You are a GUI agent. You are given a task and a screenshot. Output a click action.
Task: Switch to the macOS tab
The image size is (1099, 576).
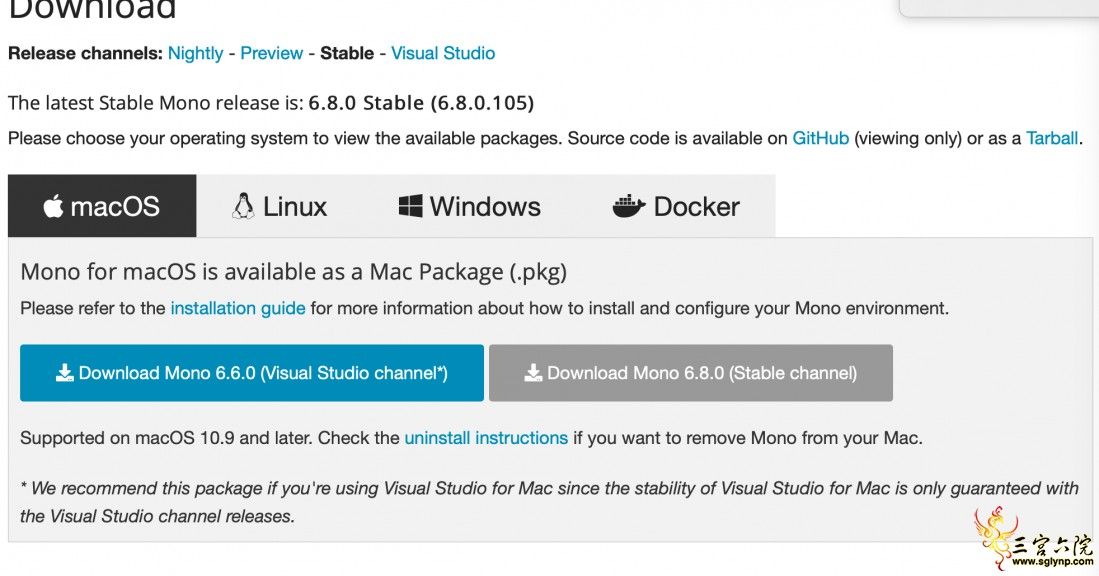click(102, 206)
